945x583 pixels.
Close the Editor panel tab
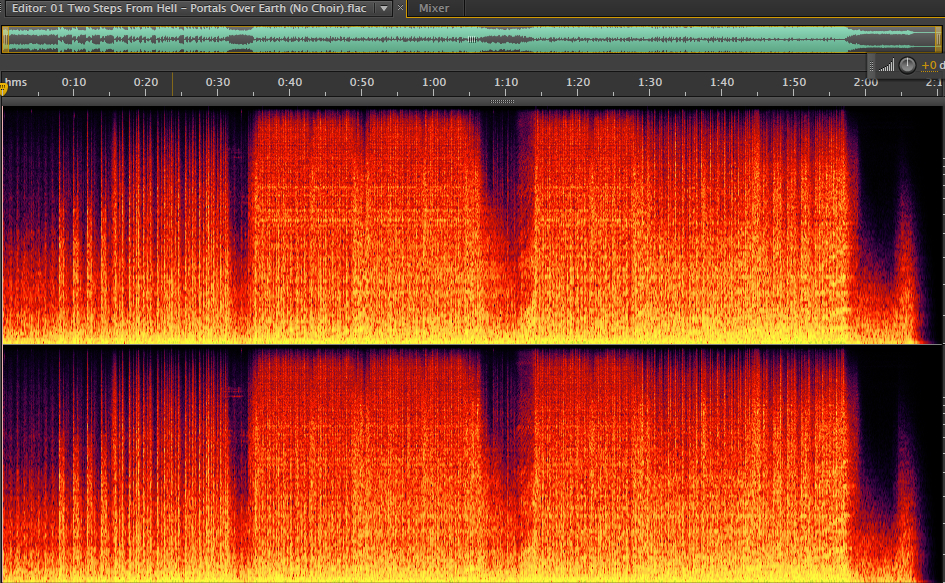(x=400, y=8)
